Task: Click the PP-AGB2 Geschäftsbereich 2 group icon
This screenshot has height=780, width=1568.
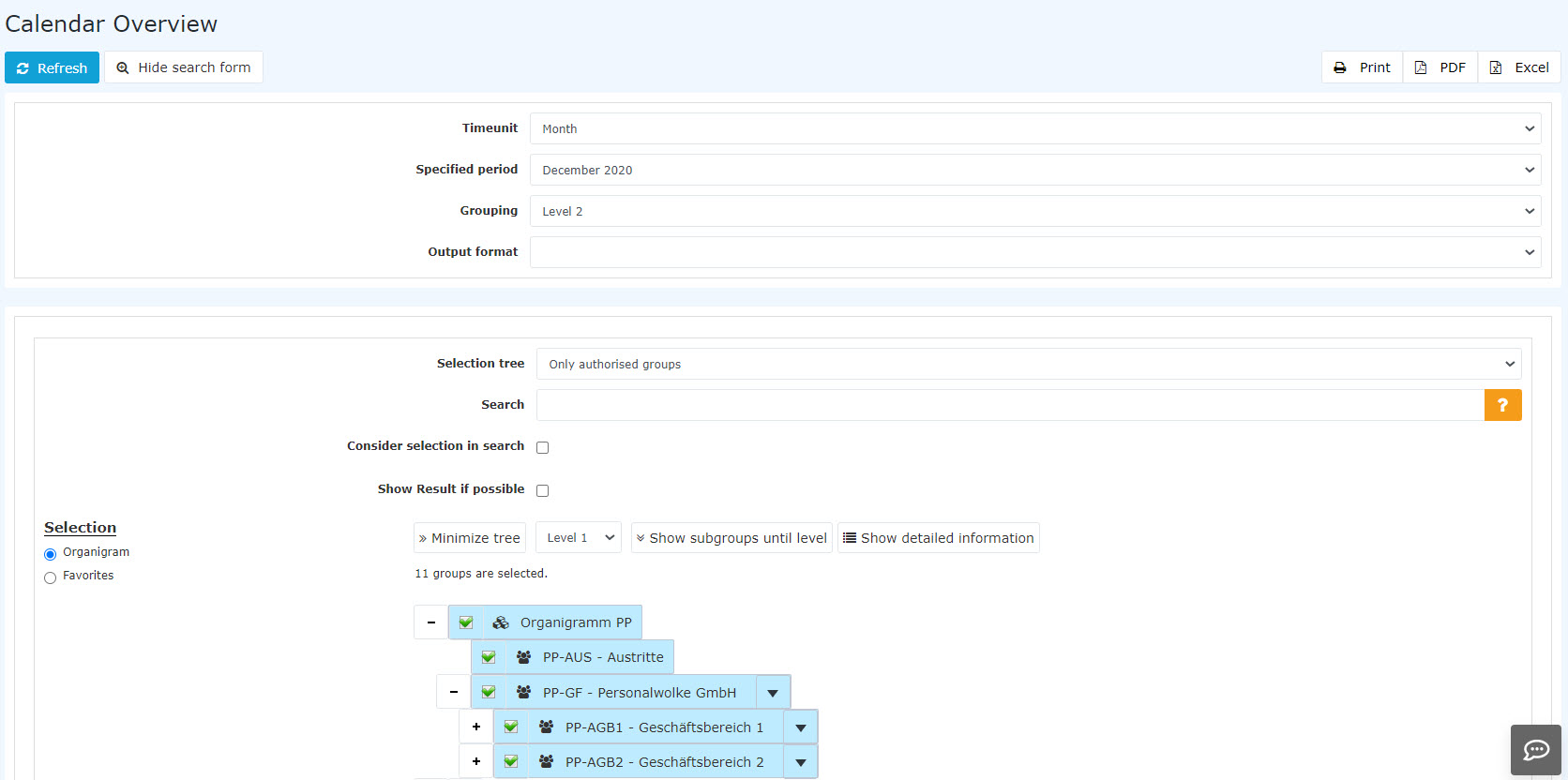Action: click(546, 761)
